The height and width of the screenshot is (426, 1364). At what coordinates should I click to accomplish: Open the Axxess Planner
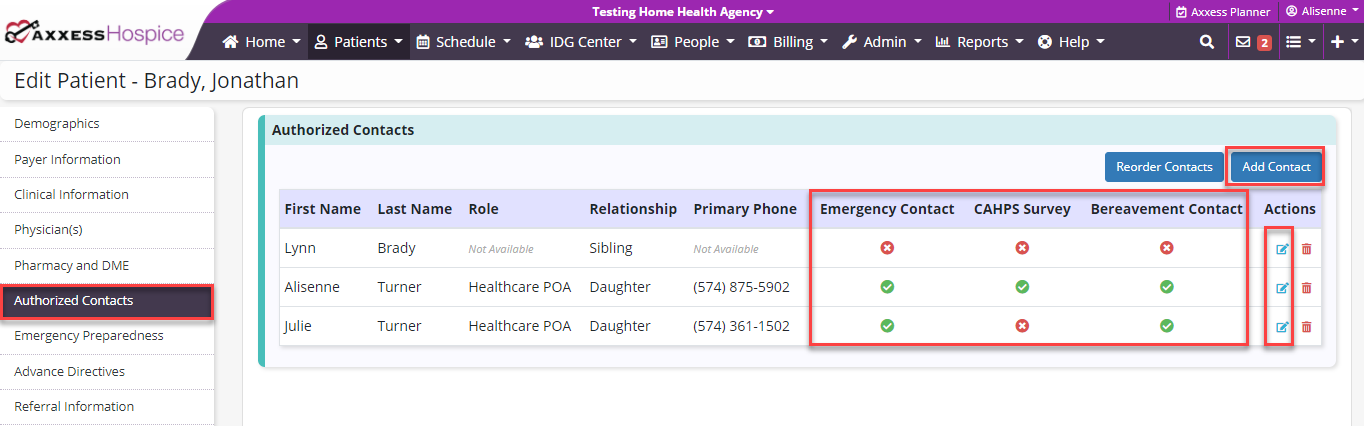(1223, 12)
